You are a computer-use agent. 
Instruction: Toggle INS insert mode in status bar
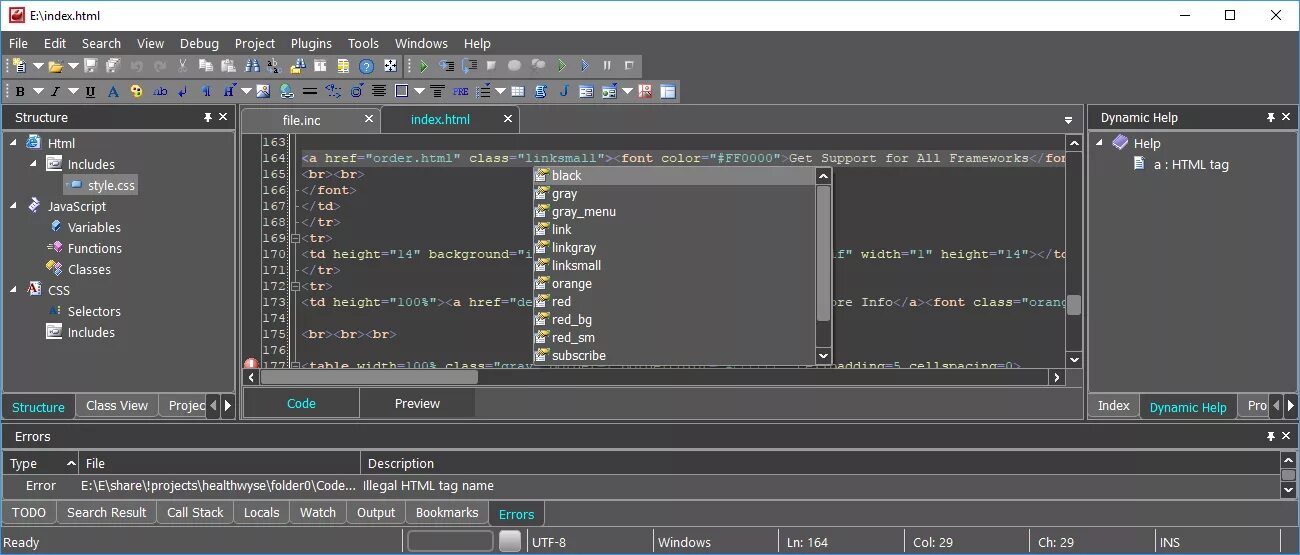pos(1169,542)
